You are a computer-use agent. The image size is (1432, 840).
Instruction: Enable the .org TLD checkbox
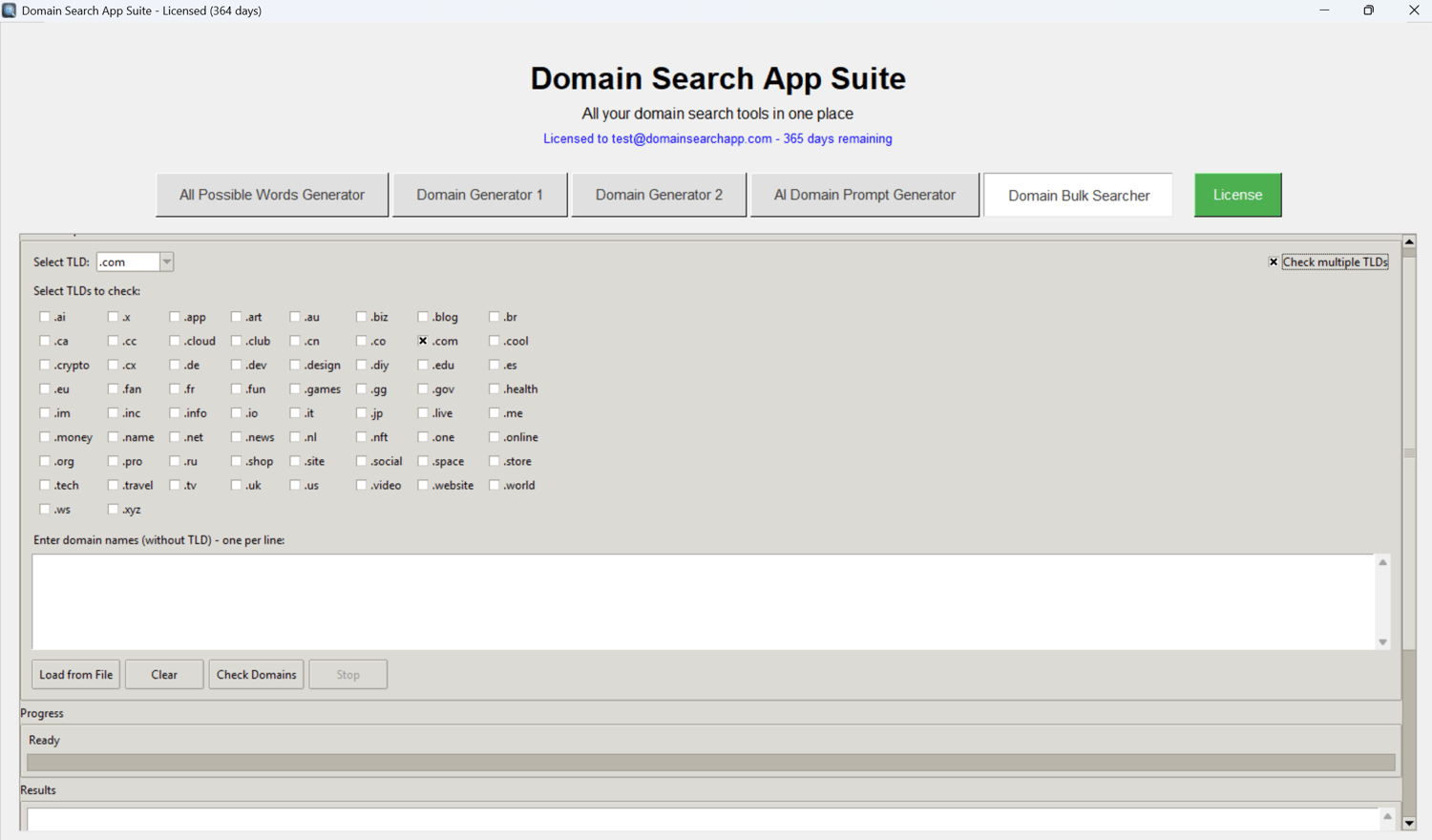45,461
